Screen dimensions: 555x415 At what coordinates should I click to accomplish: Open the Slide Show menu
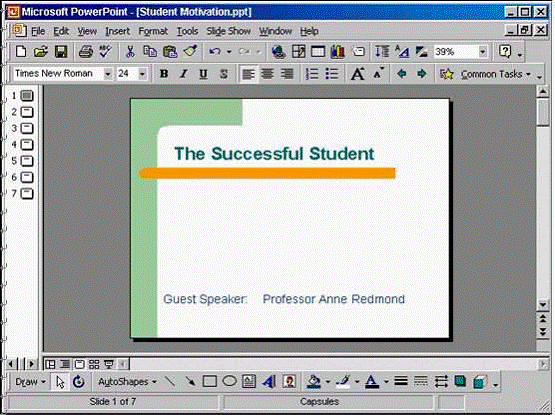coord(228,31)
